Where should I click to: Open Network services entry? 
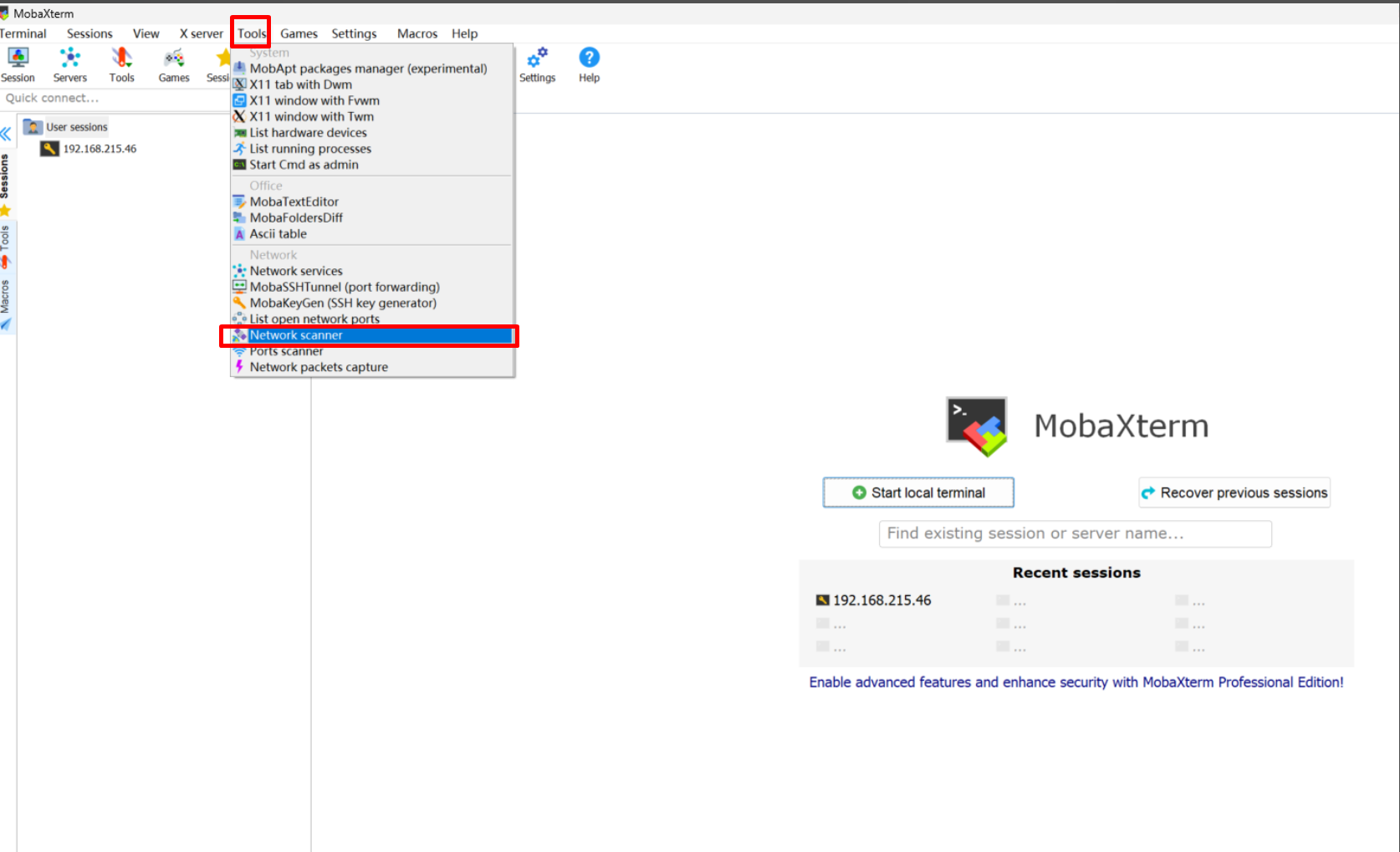click(372, 271)
